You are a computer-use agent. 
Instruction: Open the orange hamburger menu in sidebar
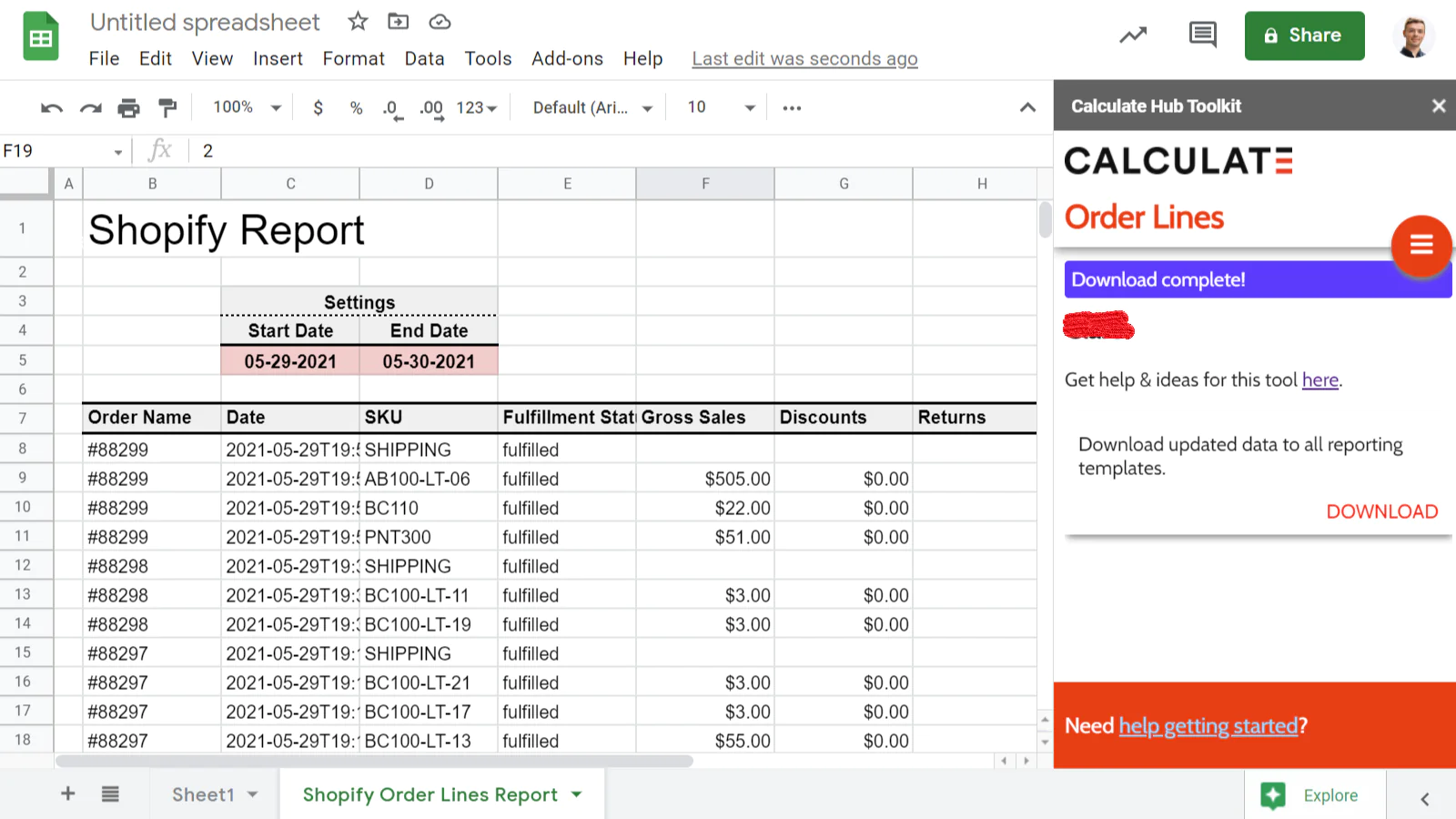[x=1421, y=245]
